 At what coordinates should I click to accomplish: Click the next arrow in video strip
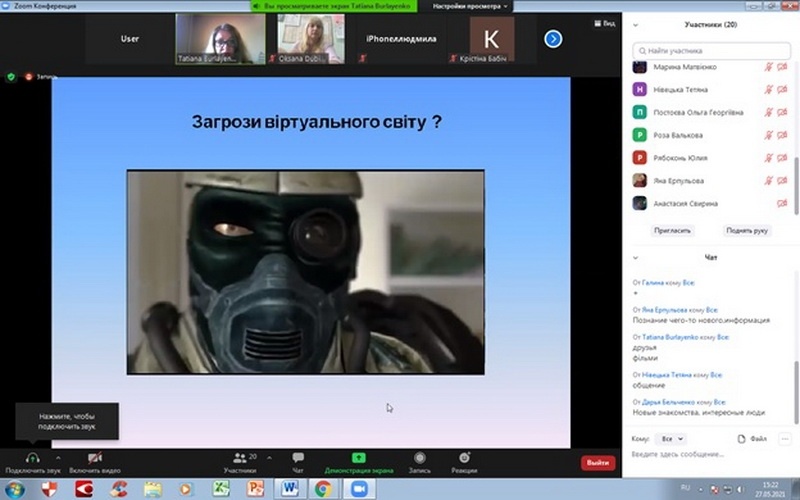click(x=553, y=39)
